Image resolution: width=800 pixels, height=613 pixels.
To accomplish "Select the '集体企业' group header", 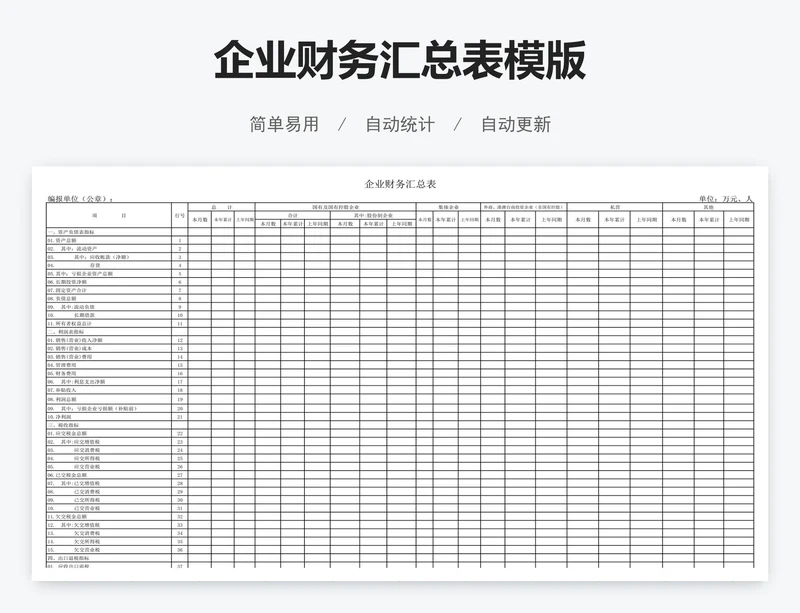I will pos(448,207).
